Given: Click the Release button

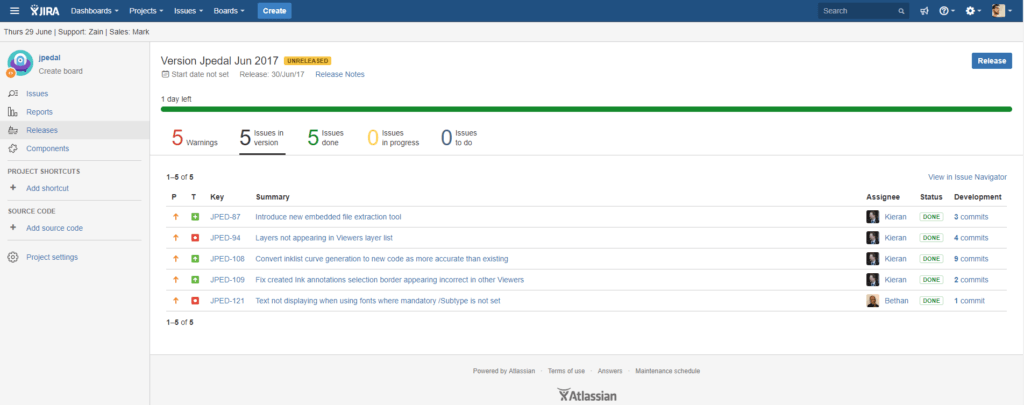Looking at the screenshot, I should pyautogui.click(x=991, y=61).
